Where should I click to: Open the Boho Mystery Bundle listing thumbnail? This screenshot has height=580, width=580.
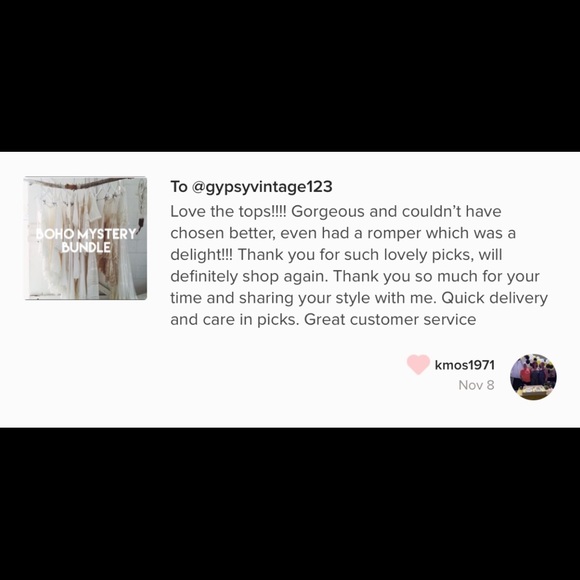(x=86, y=238)
